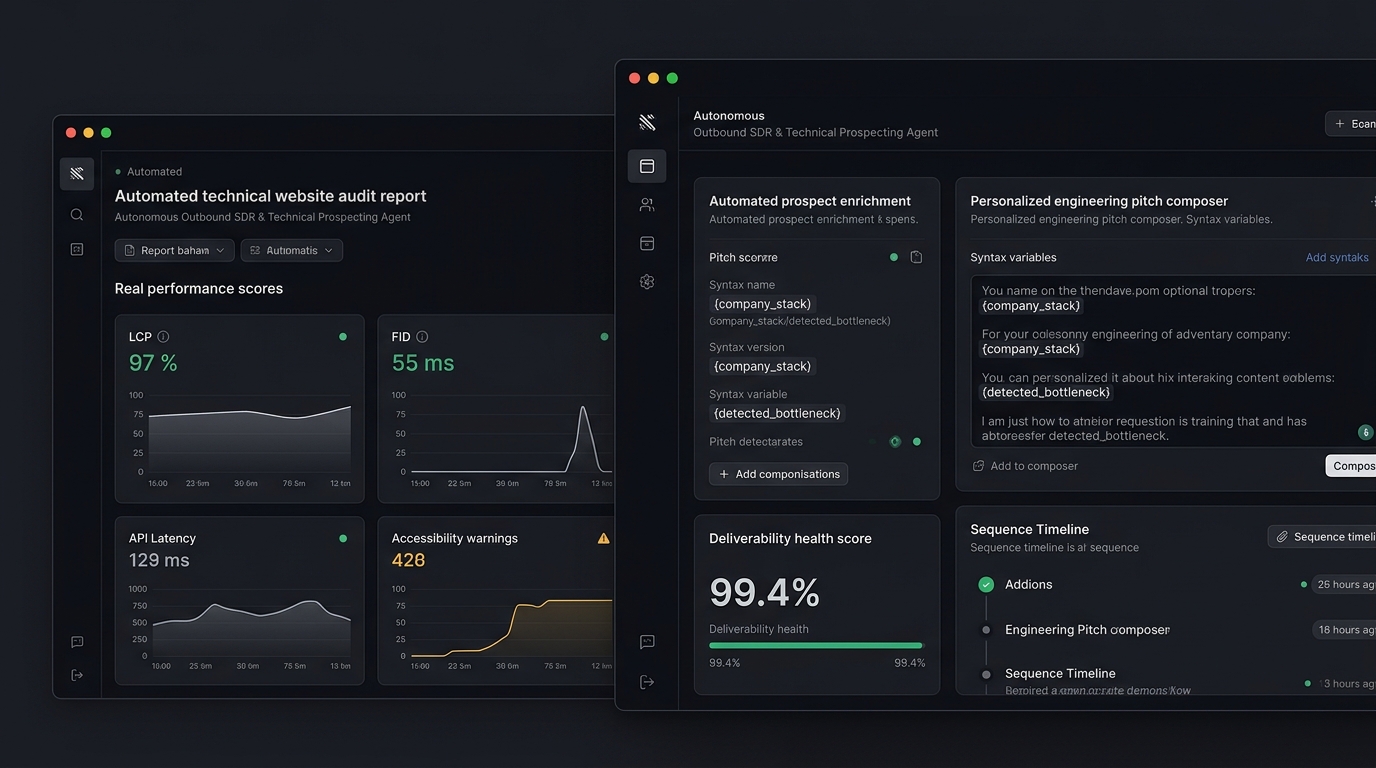This screenshot has width=1376, height=768.
Task: Click logout icon in audit report window sidebar
Action: pyautogui.click(x=77, y=675)
